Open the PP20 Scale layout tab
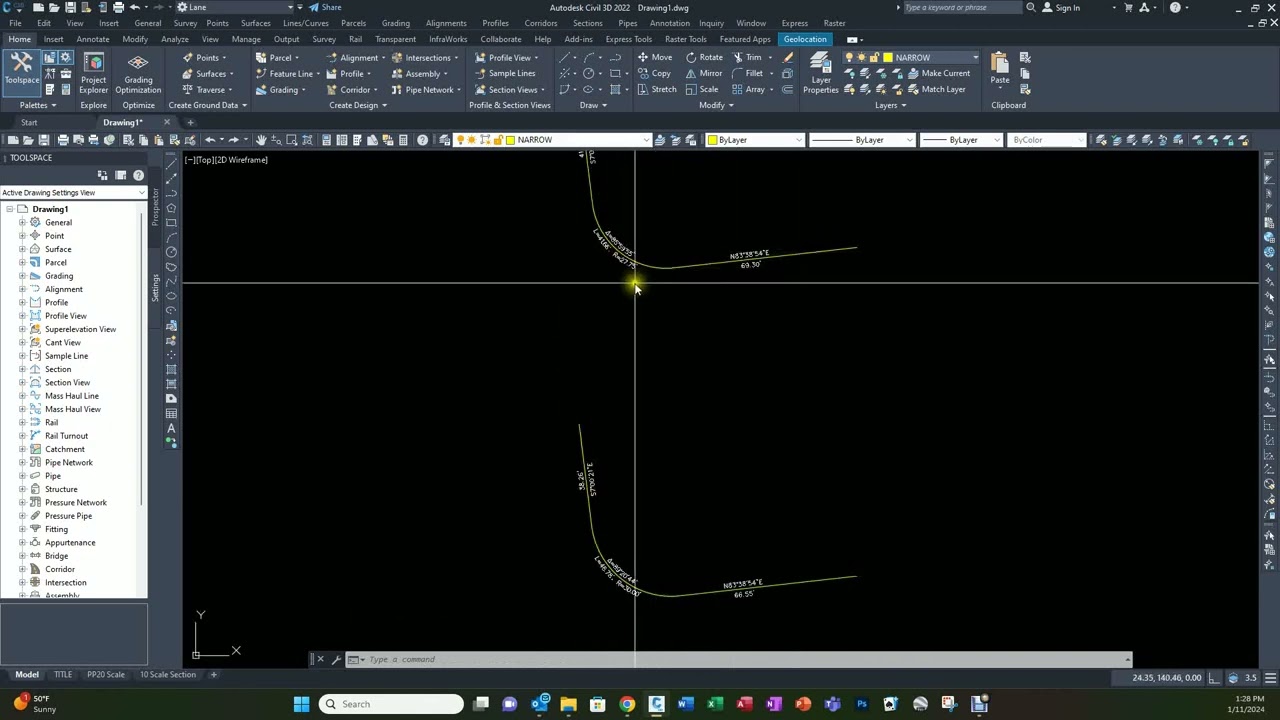Viewport: 1280px width, 720px height. click(105, 675)
